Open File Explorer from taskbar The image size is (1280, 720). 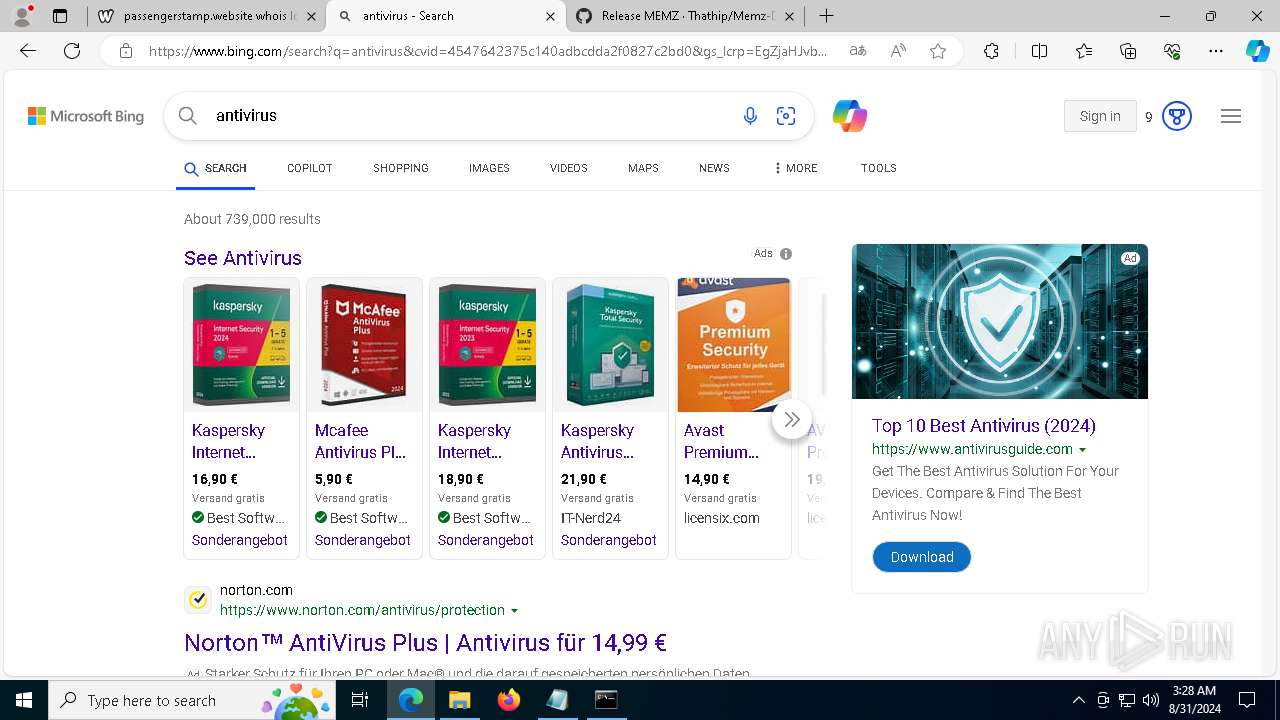459,700
